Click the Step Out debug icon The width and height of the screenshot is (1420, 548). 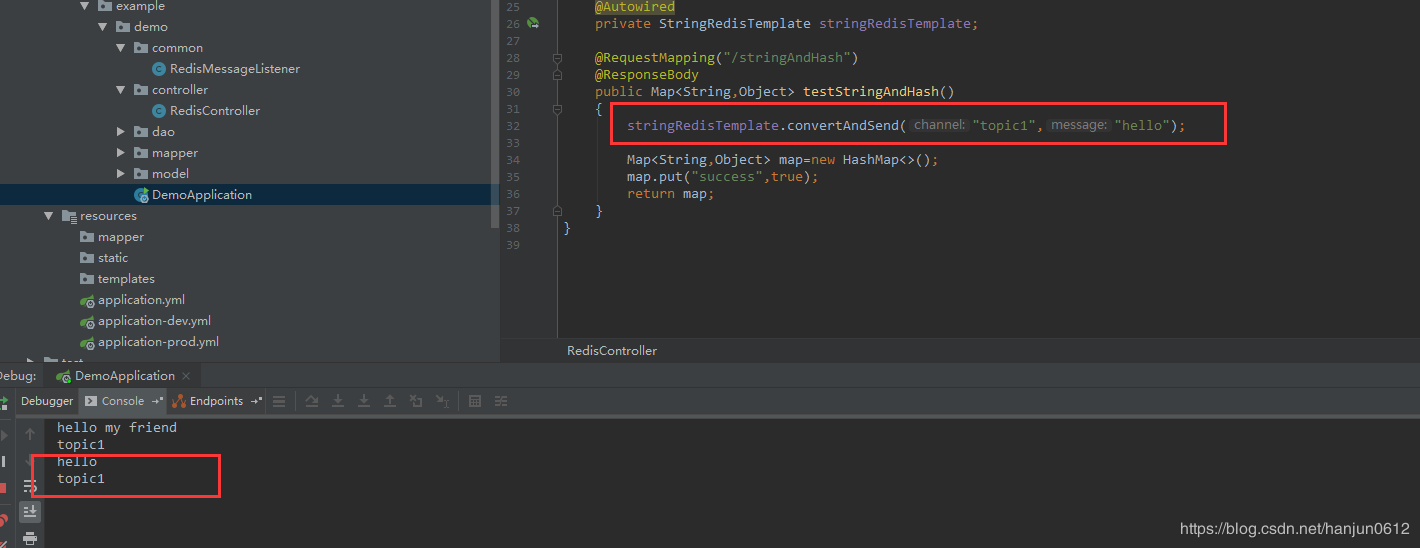[x=390, y=401]
